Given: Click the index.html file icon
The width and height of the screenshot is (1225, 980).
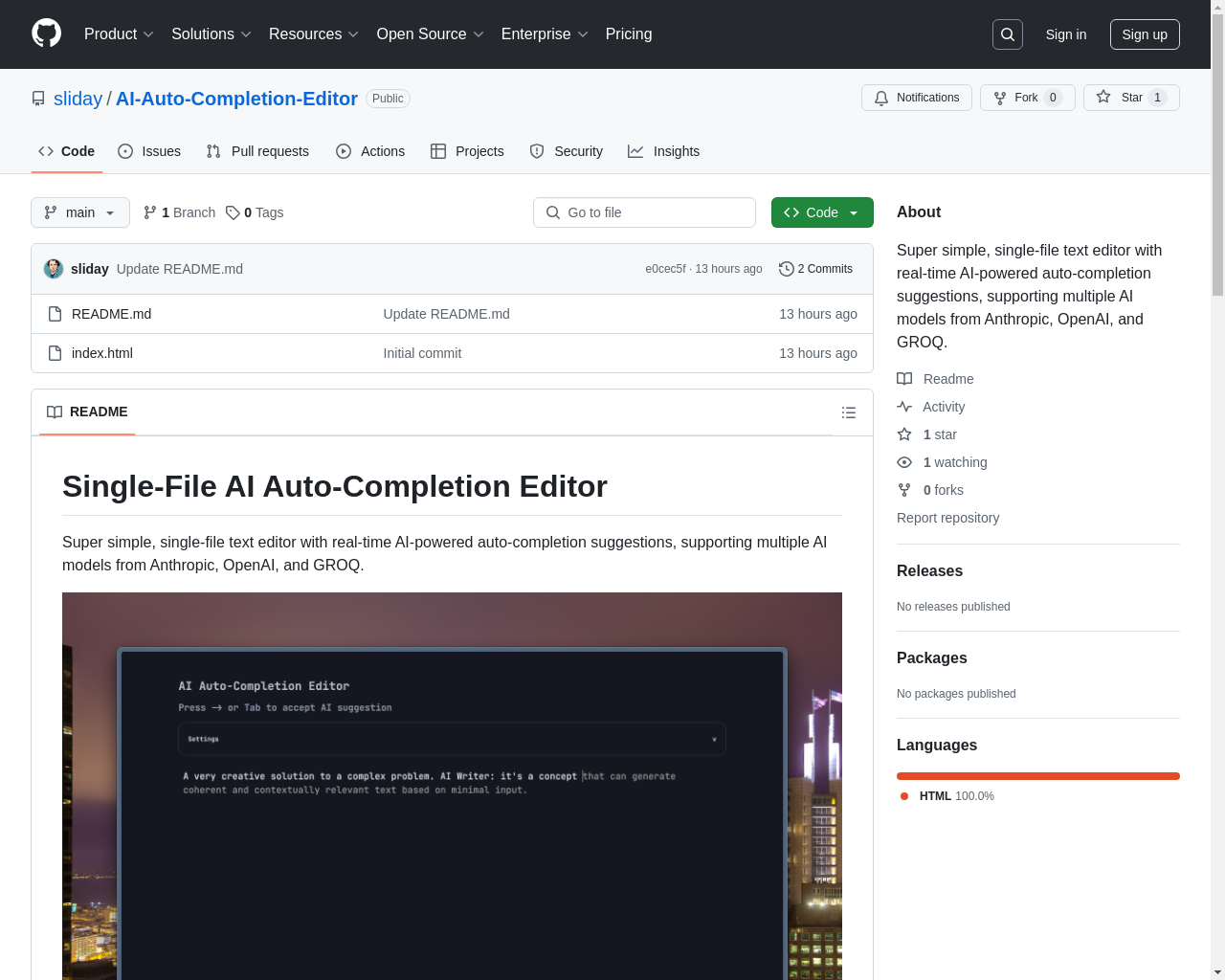Looking at the screenshot, I should tap(56, 353).
